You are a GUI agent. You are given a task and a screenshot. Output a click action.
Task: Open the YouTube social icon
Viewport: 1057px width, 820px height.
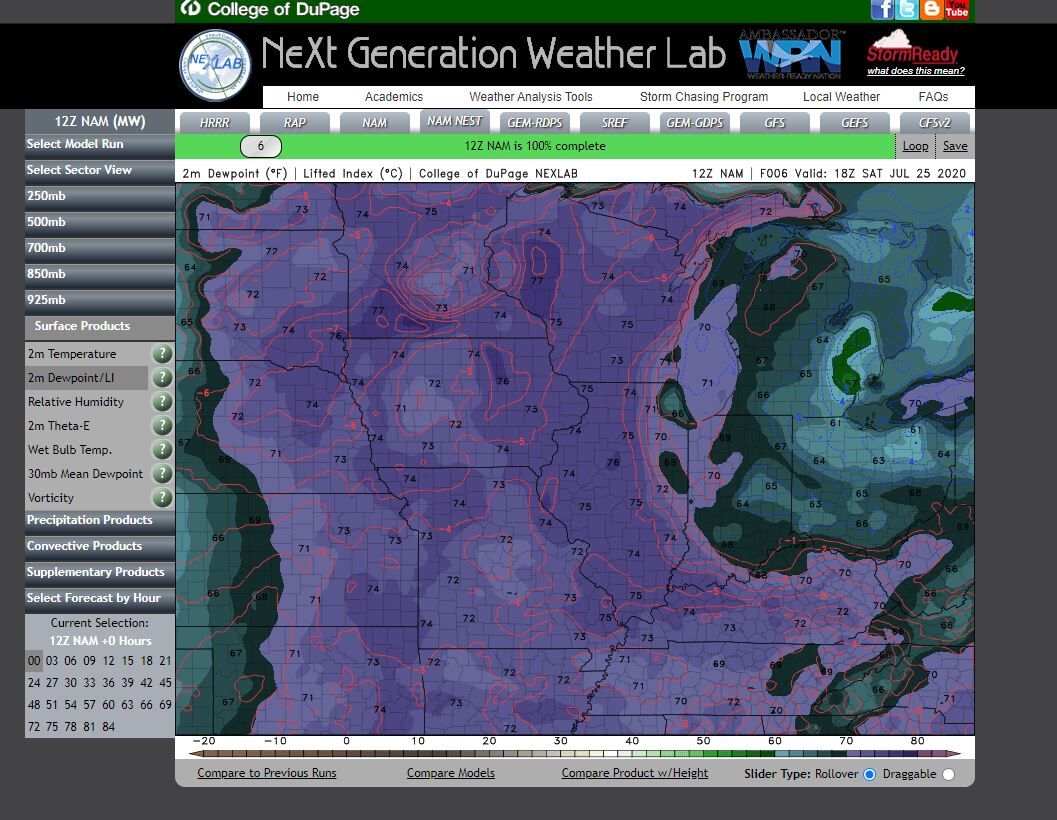[x=957, y=10]
